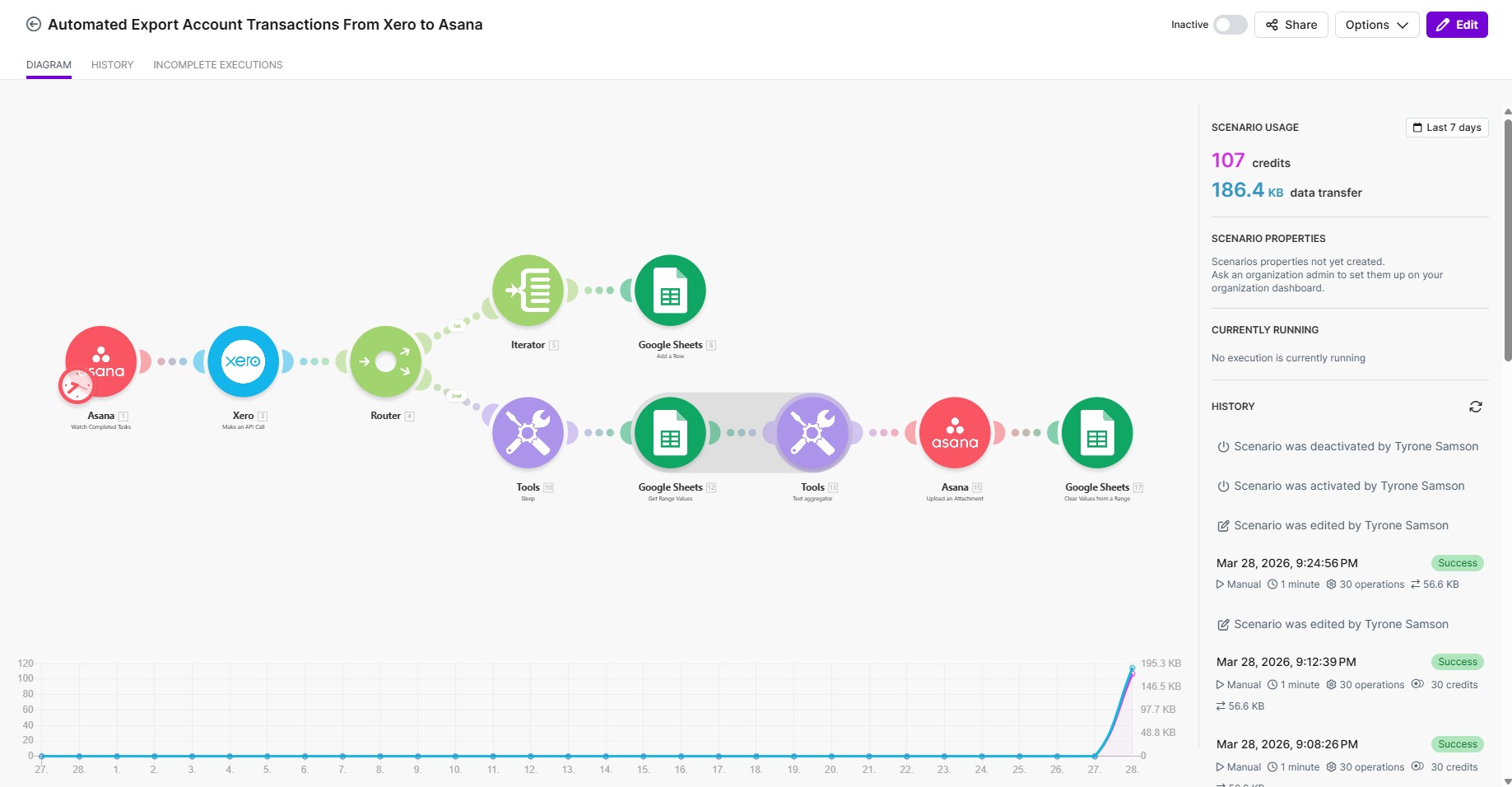Image resolution: width=1512 pixels, height=787 pixels.
Task: Click Success badge for 9:12:39 PM run
Action: [x=1458, y=662]
